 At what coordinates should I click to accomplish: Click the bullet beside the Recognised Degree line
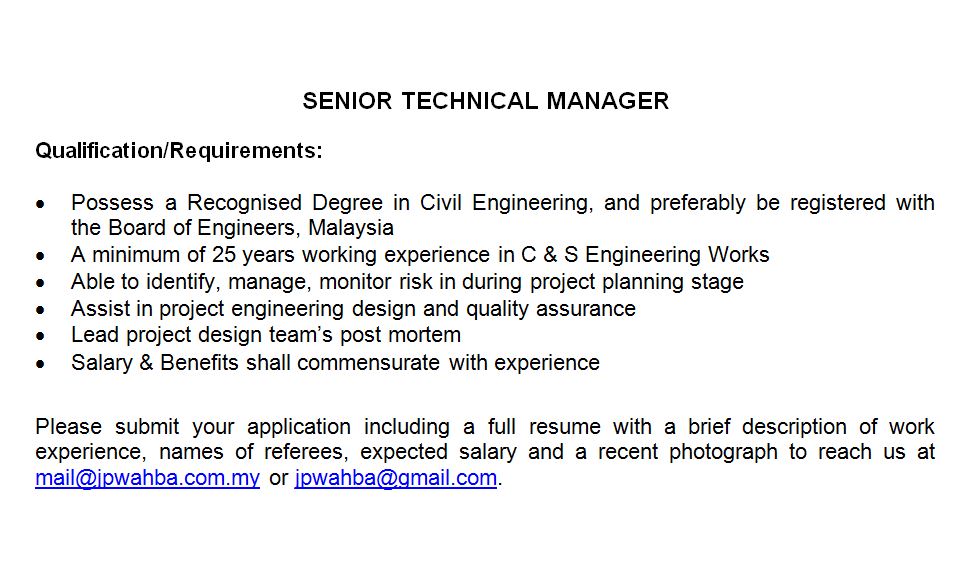40,204
